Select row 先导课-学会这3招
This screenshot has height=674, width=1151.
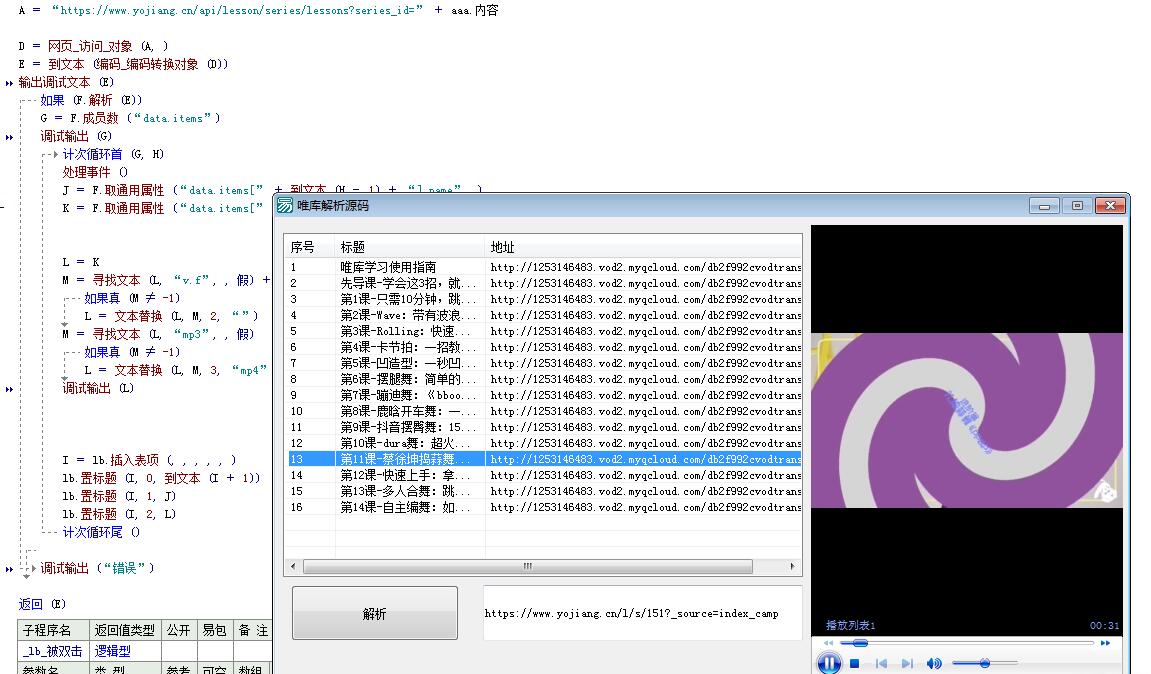coord(543,283)
